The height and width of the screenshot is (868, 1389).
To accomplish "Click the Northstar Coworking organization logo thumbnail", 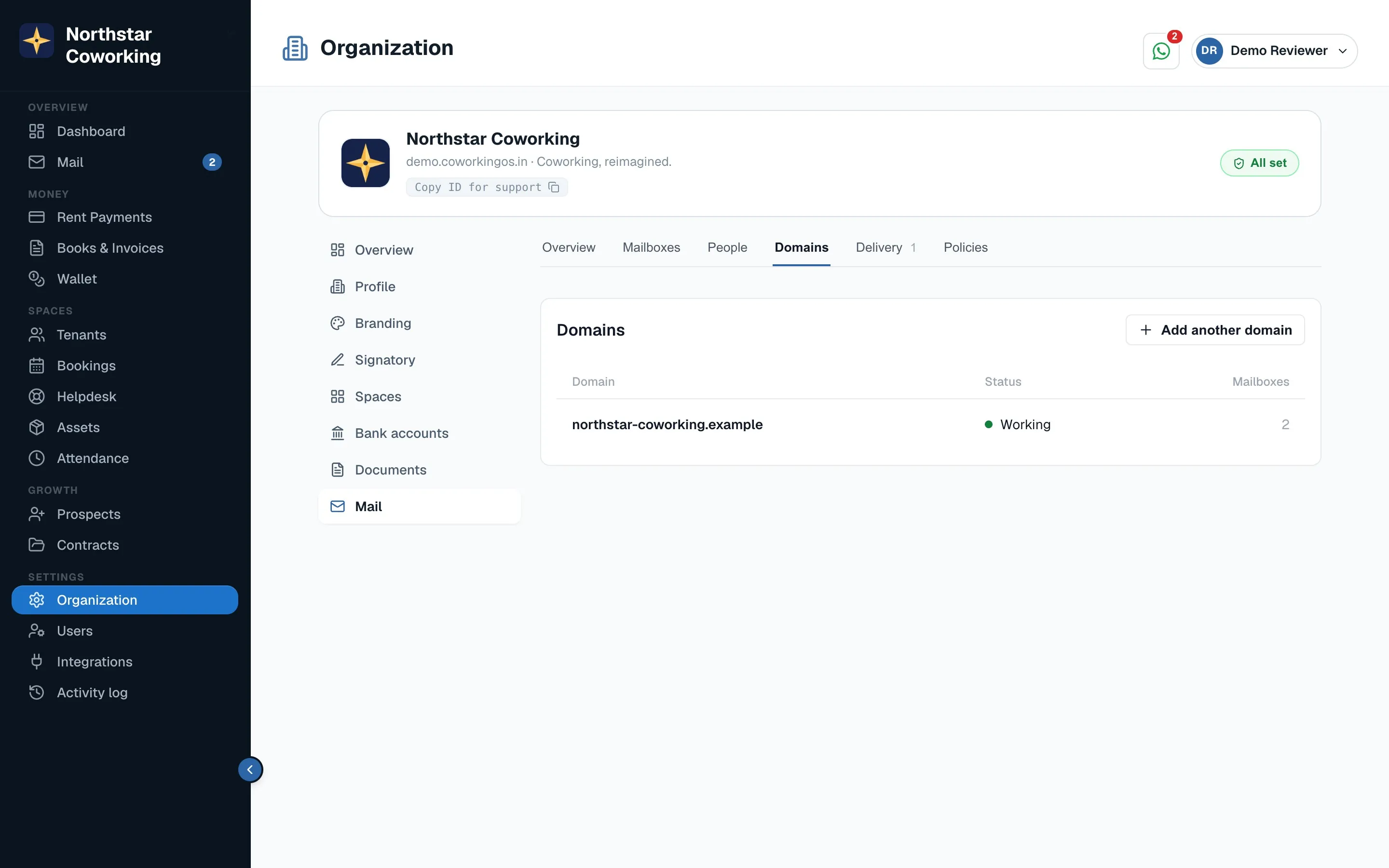I will [366, 163].
